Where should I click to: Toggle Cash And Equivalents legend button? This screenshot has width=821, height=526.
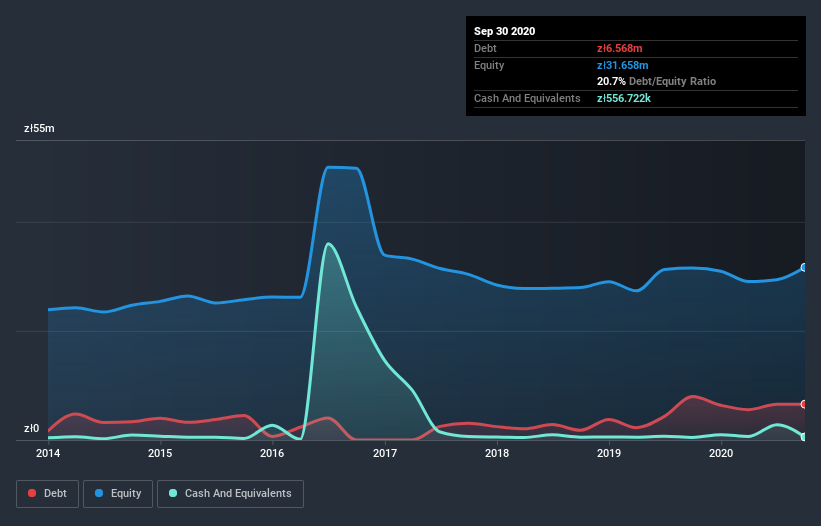tap(230, 494)
